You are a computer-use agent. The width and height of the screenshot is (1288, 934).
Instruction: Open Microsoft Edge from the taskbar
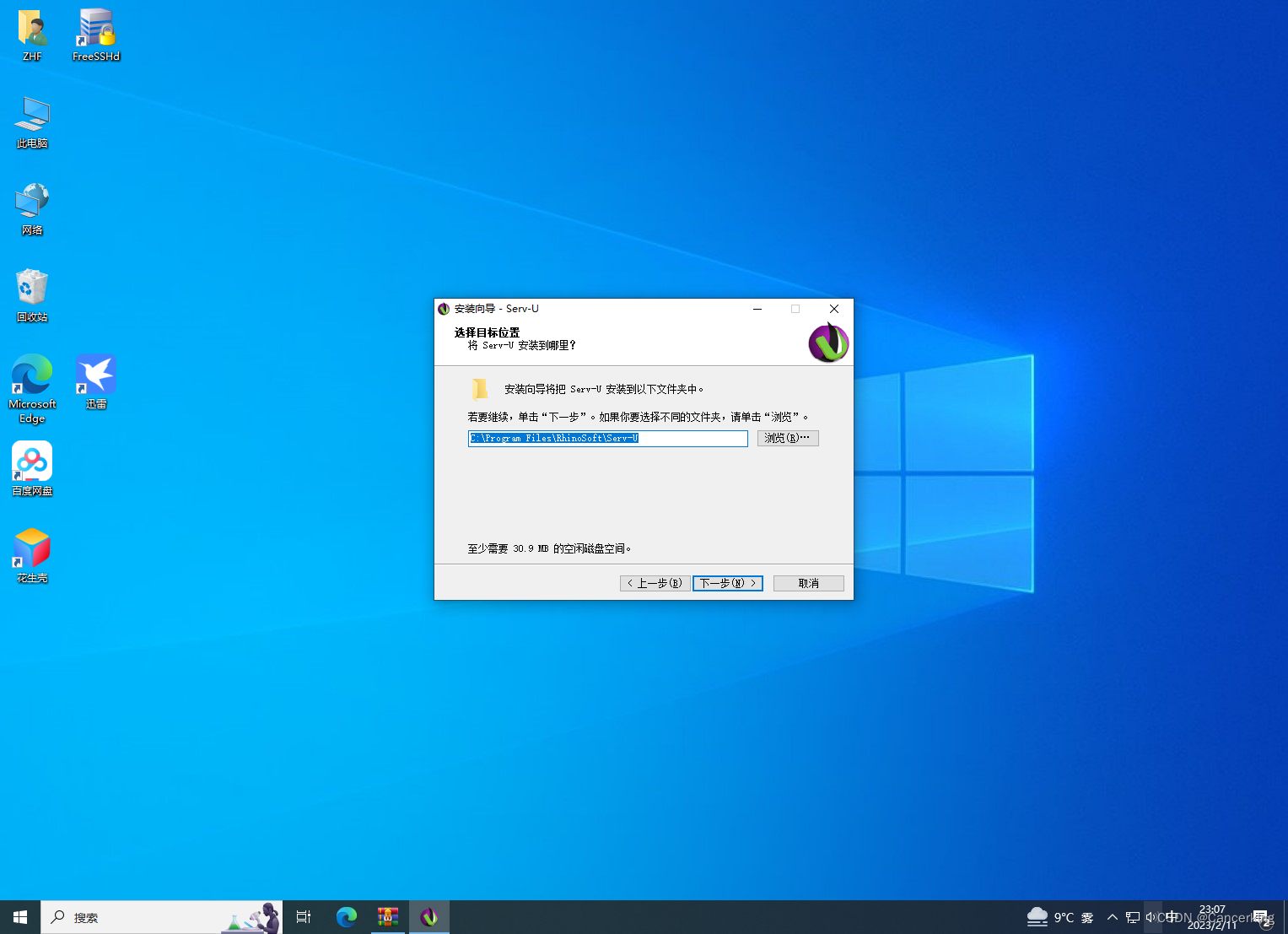347,917
